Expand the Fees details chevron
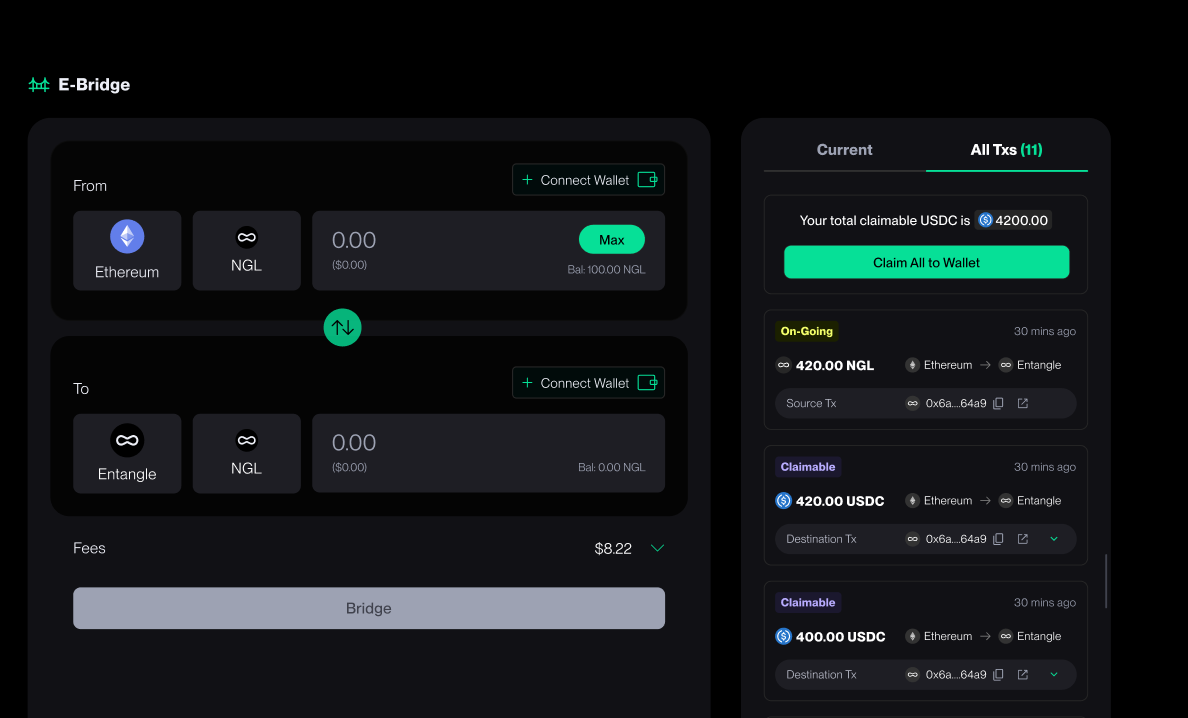Screen dimensions: 1188x718 tap(657, 548)
